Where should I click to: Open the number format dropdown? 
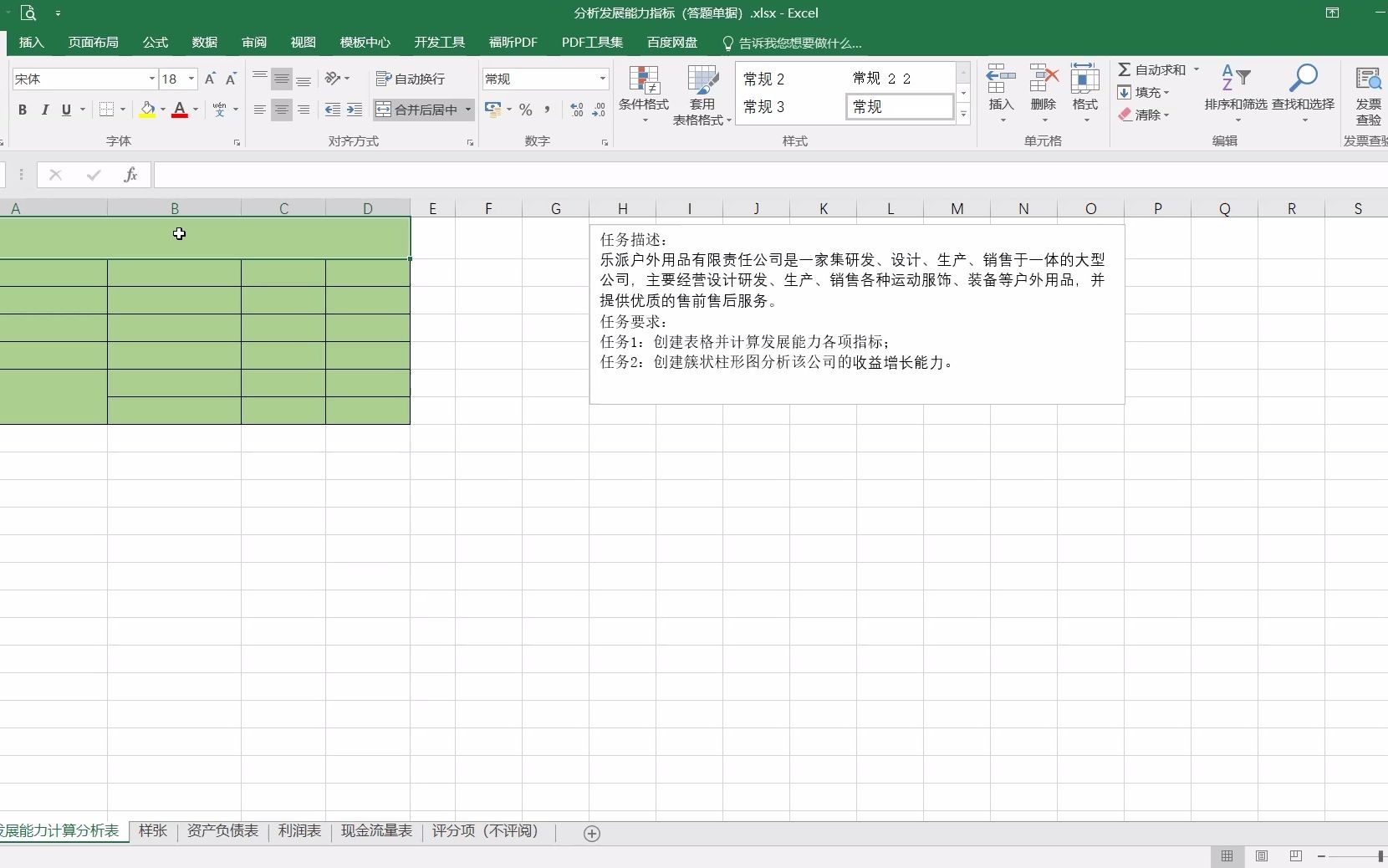point(602,79)
